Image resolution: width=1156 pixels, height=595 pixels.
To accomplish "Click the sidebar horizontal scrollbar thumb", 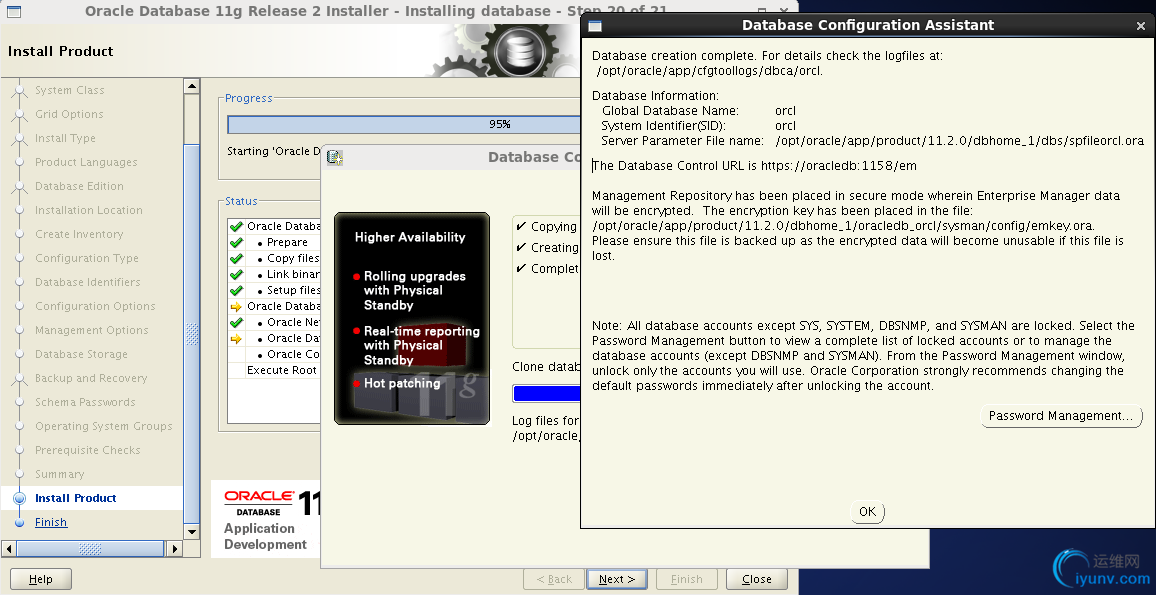I will click(90, 549).
